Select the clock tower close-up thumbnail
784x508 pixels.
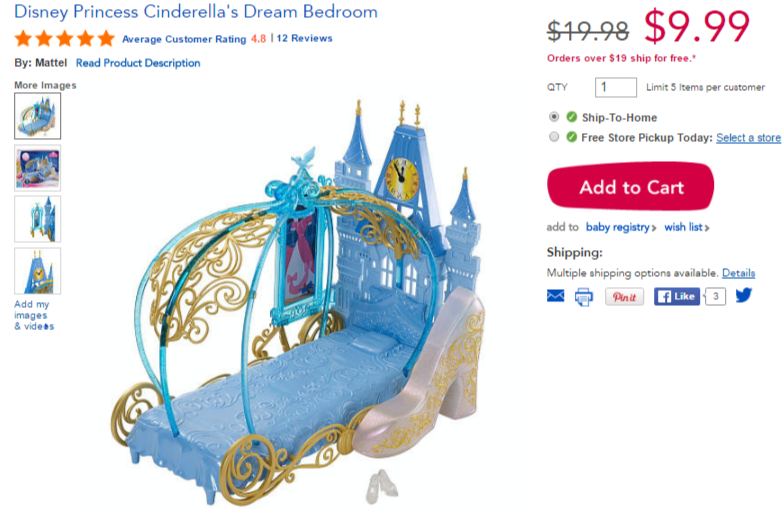tap(38, 271)
